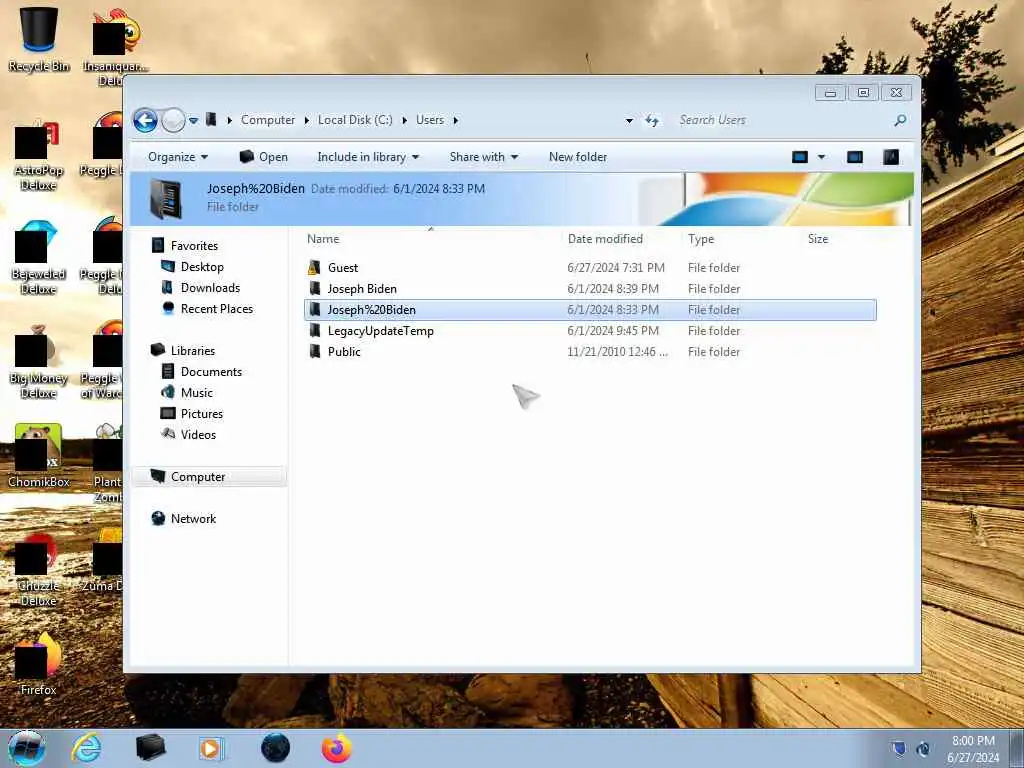Viewport: 1024px width, 768px height.
Task: Click the Change your view icon
Action: pyautogui.click(x=800, y=157)
